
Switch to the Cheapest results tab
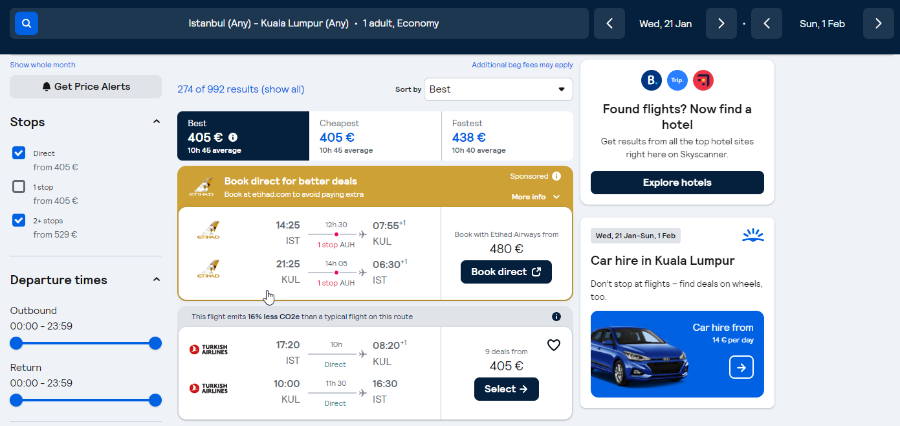374,136
